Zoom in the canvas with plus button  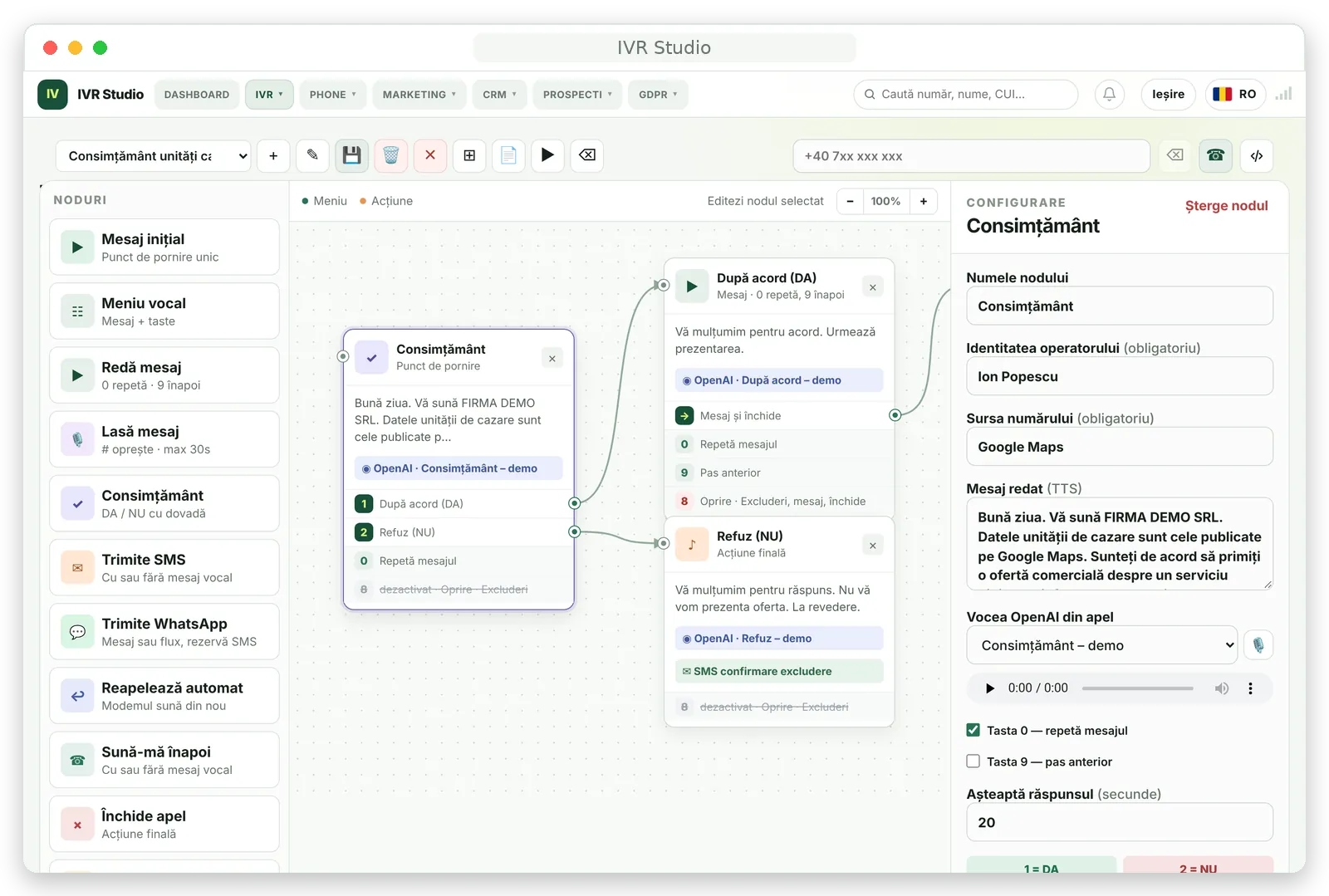[924, 201]
